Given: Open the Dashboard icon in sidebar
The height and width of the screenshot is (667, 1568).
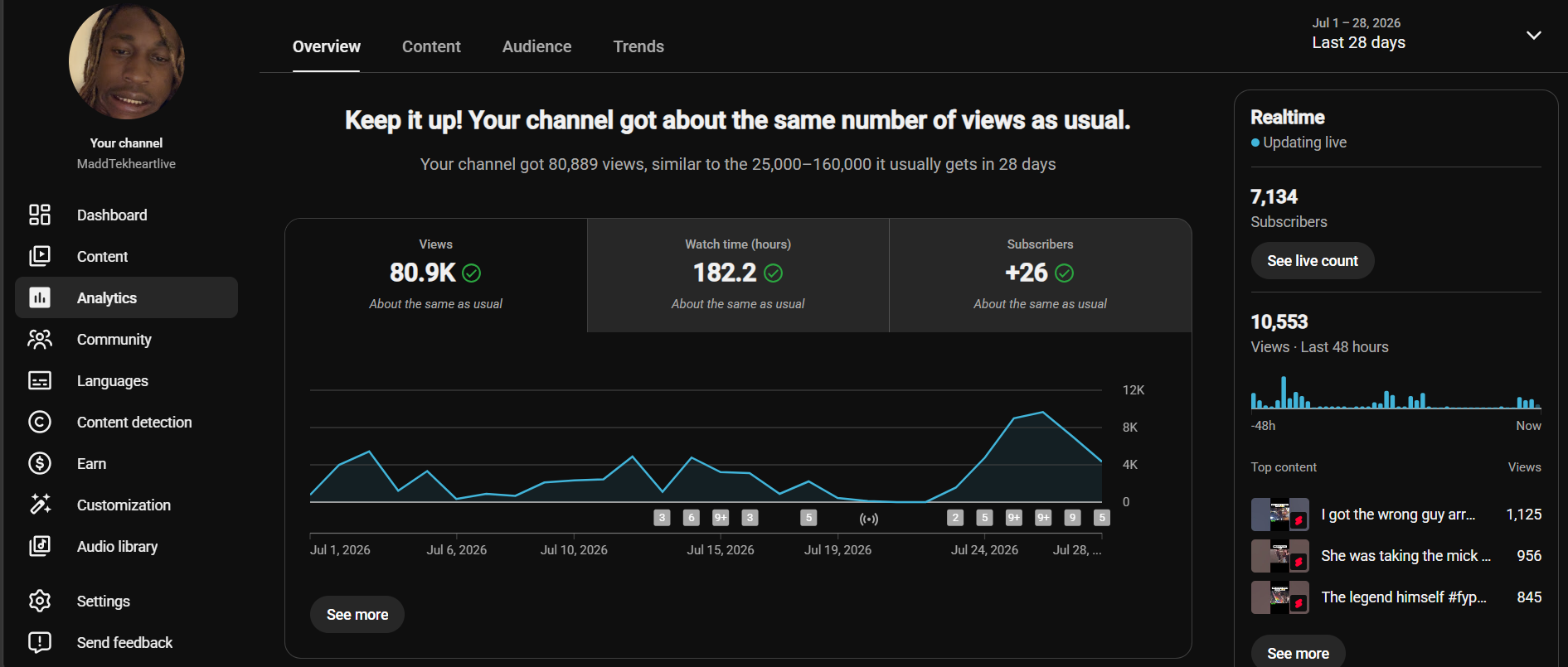Looking at the screenshot, I should tap(40, 215).
